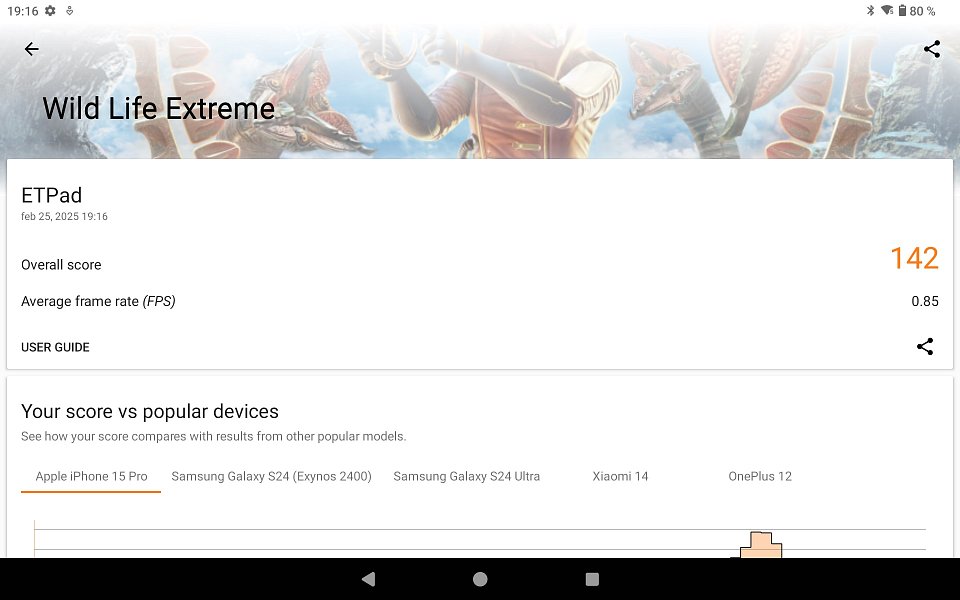Screen dimensions: 960x600
Task: Tap the 'Overall score' label
Action: tap(61, 265)
